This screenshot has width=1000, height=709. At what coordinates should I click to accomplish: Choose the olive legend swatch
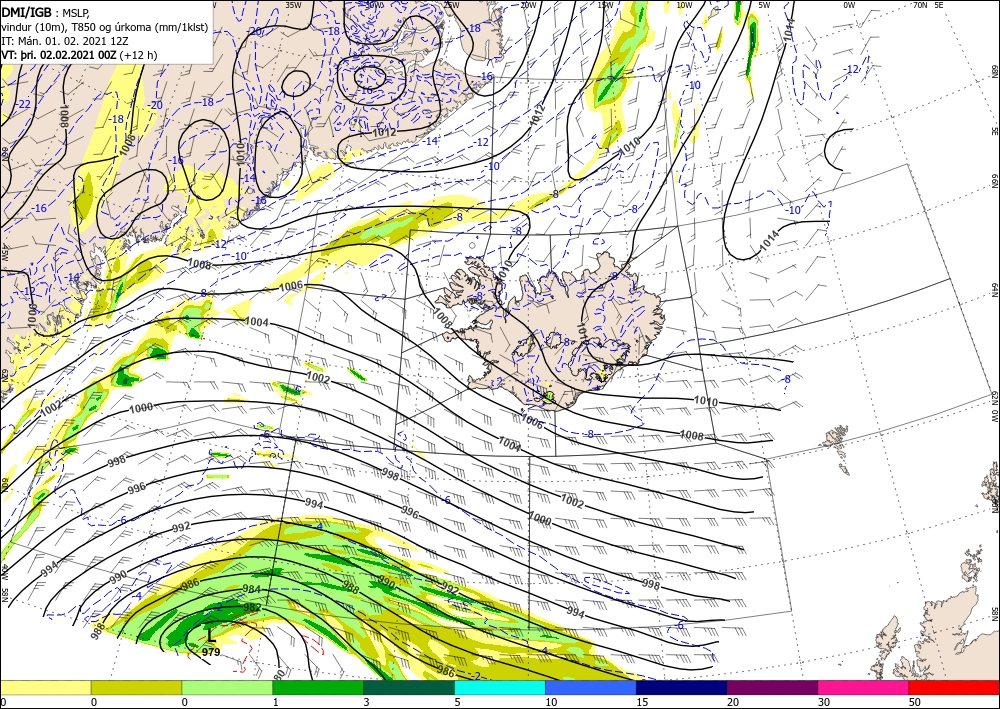(136, 687)
